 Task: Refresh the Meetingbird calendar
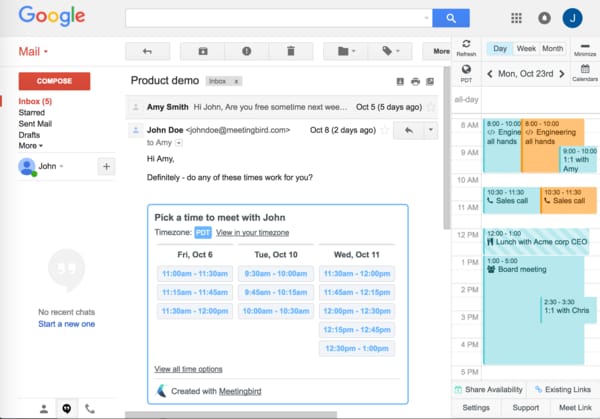click(x=466, y=48)
